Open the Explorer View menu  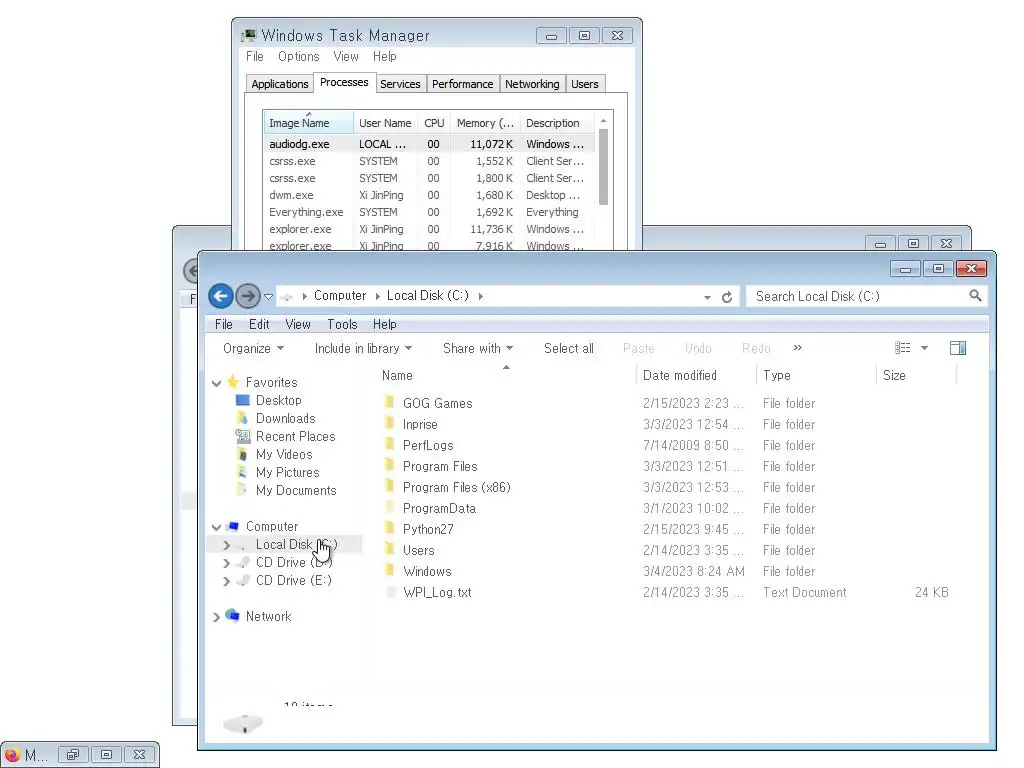[298, 325]
